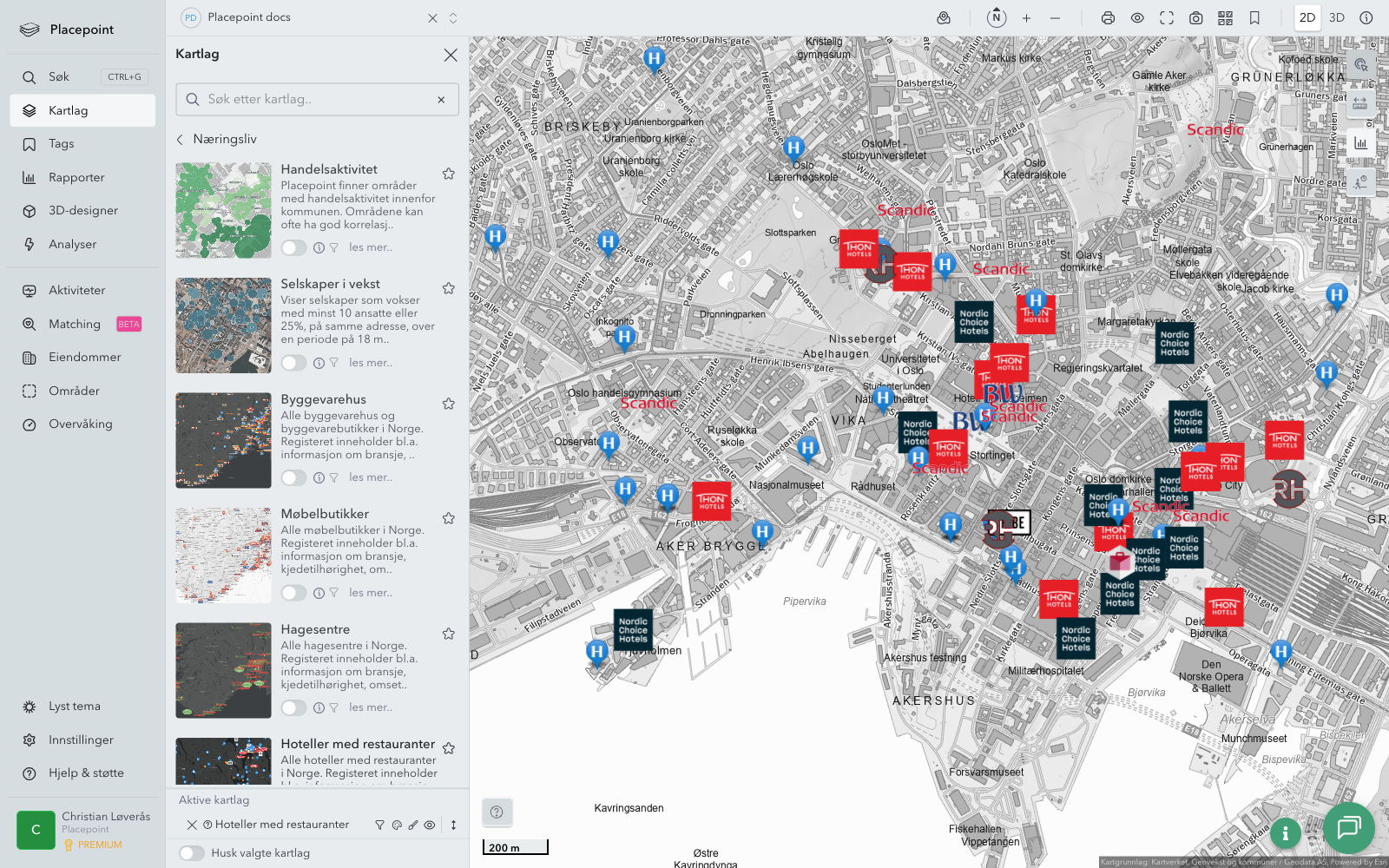This screenshot has height=868, width=1389.
Task: Expand active layers panel with vertical arrows
Action: [453, 825]
